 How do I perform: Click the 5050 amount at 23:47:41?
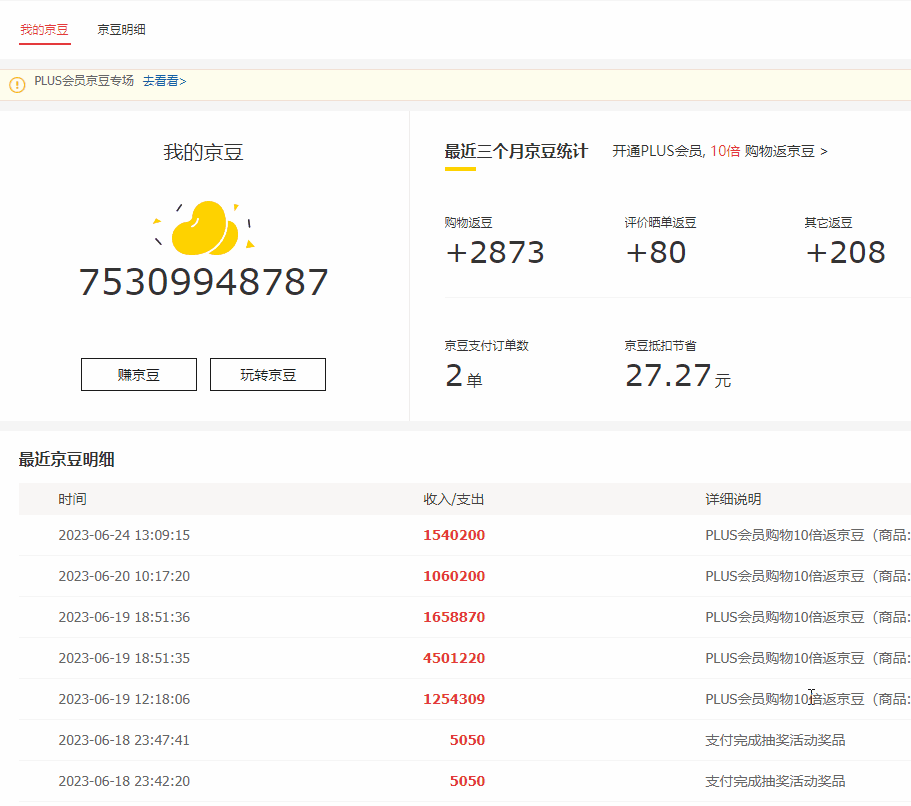pos(467,740)
